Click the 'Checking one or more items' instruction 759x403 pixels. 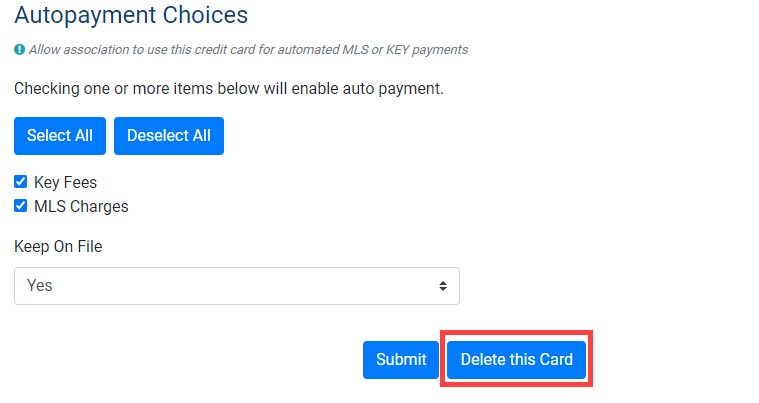(228, 89)
